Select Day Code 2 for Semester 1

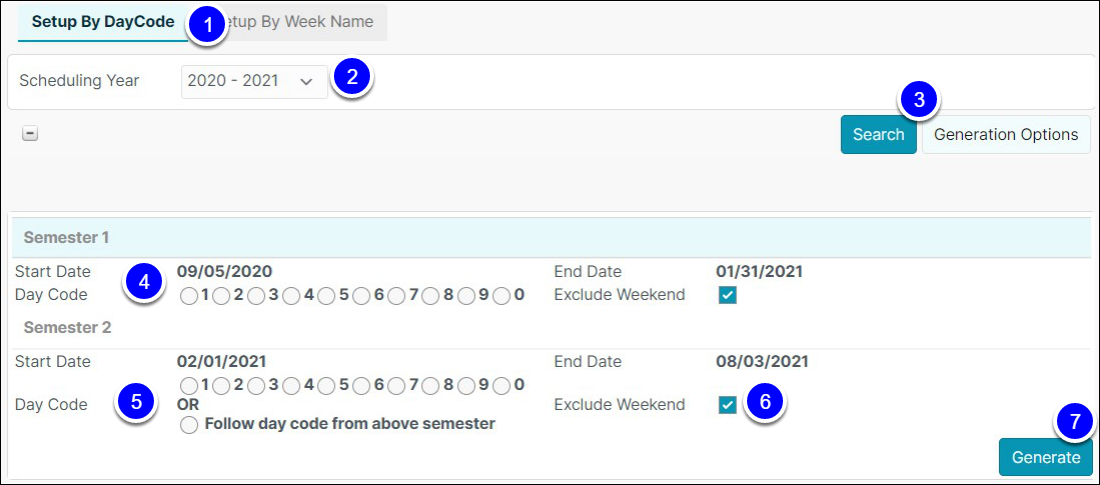coord(221,297)
